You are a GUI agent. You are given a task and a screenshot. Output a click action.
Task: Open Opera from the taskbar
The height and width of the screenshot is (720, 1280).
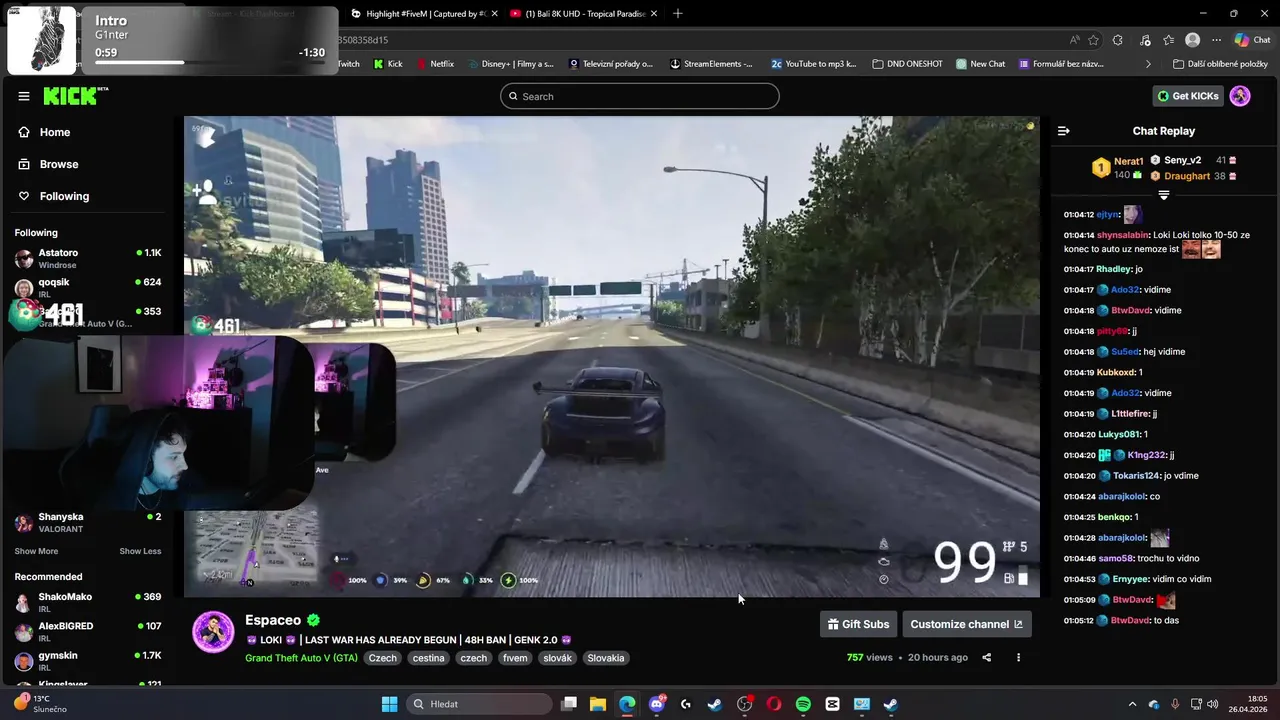tap(774, 704)
